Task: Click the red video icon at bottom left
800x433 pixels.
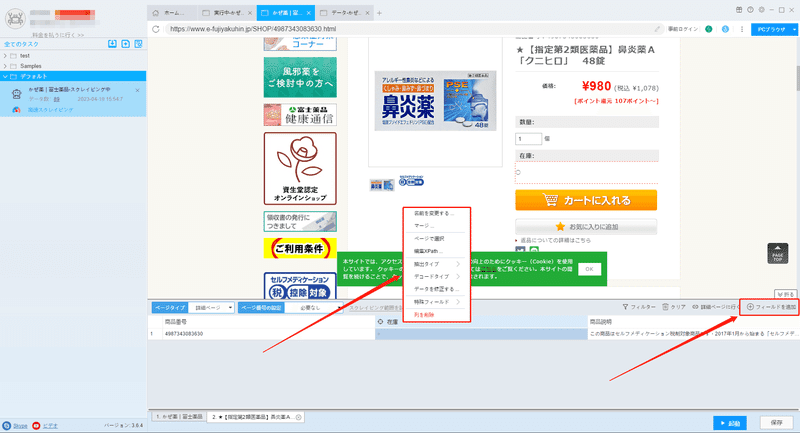Action: (36, 425)
